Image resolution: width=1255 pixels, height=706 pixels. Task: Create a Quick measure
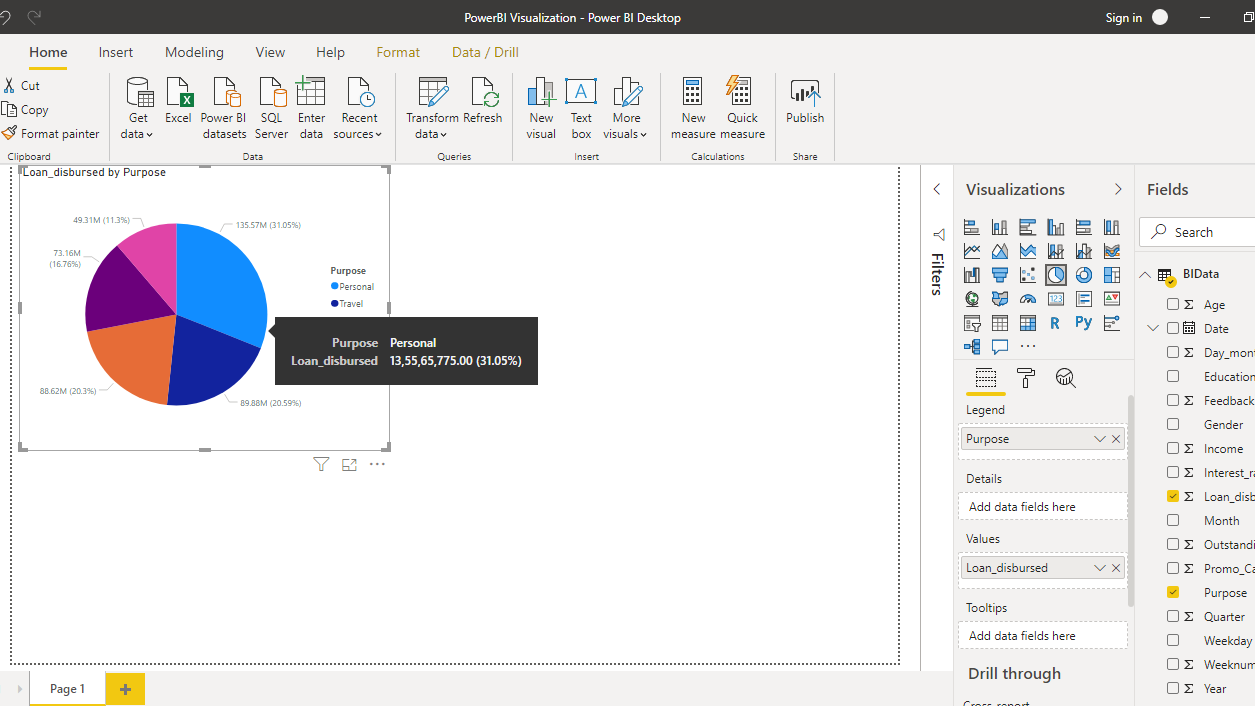pyautogui.click(x=742, y=108)
